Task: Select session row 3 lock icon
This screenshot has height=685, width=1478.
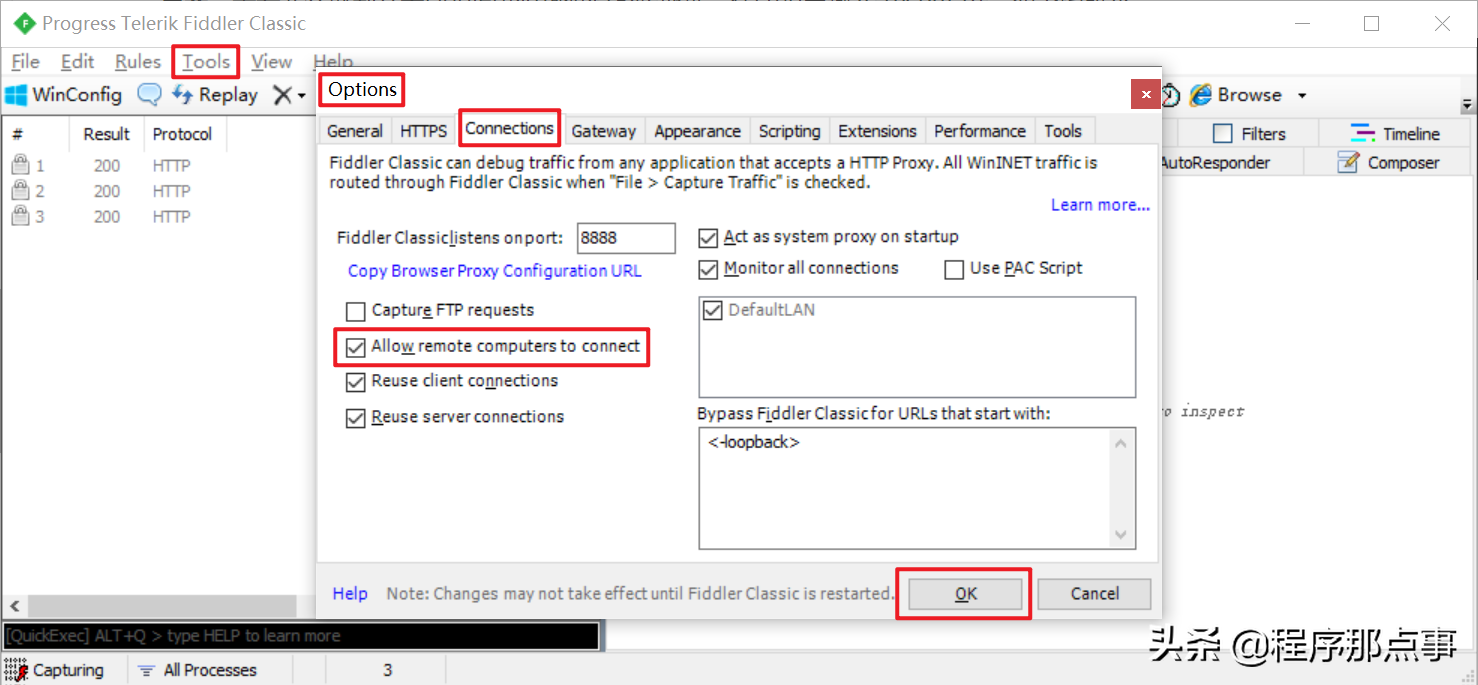Action: pyautogui.click(x=20, y=216)
